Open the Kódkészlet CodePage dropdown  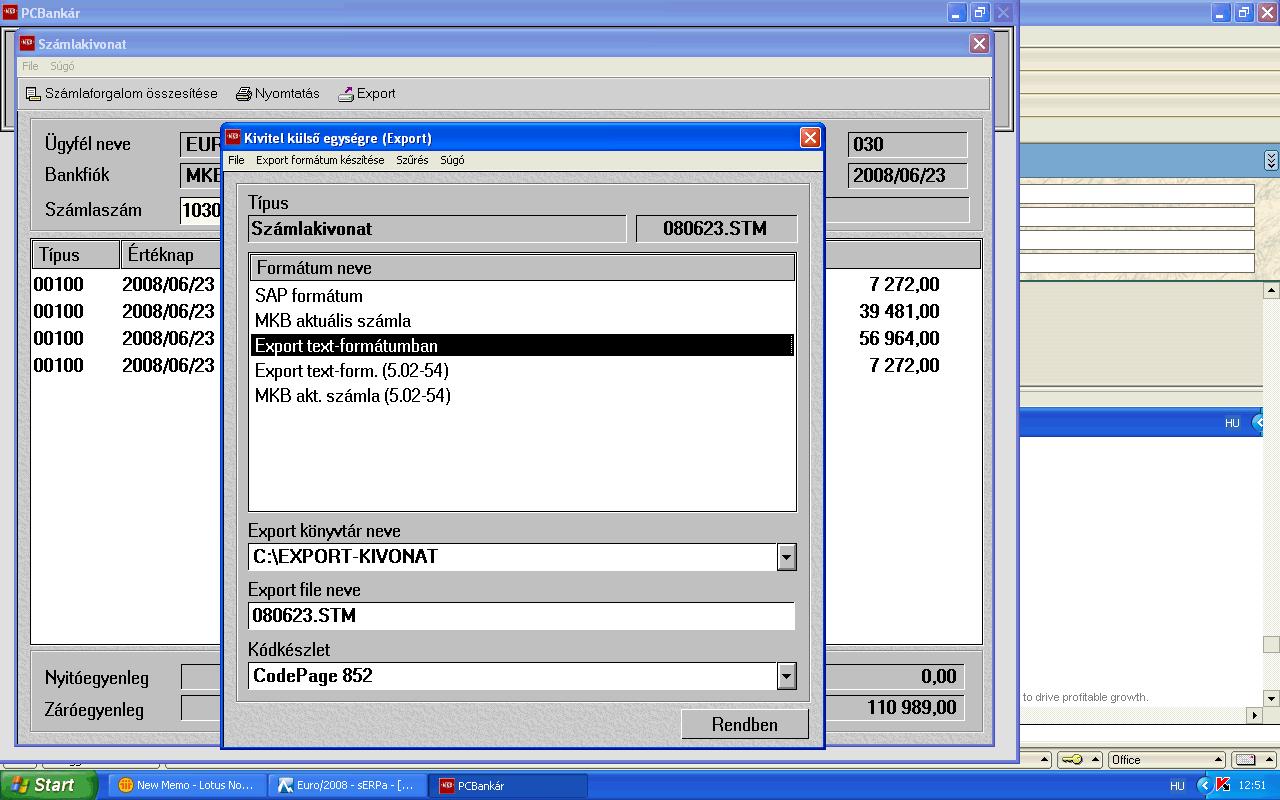tap(786, 676)
